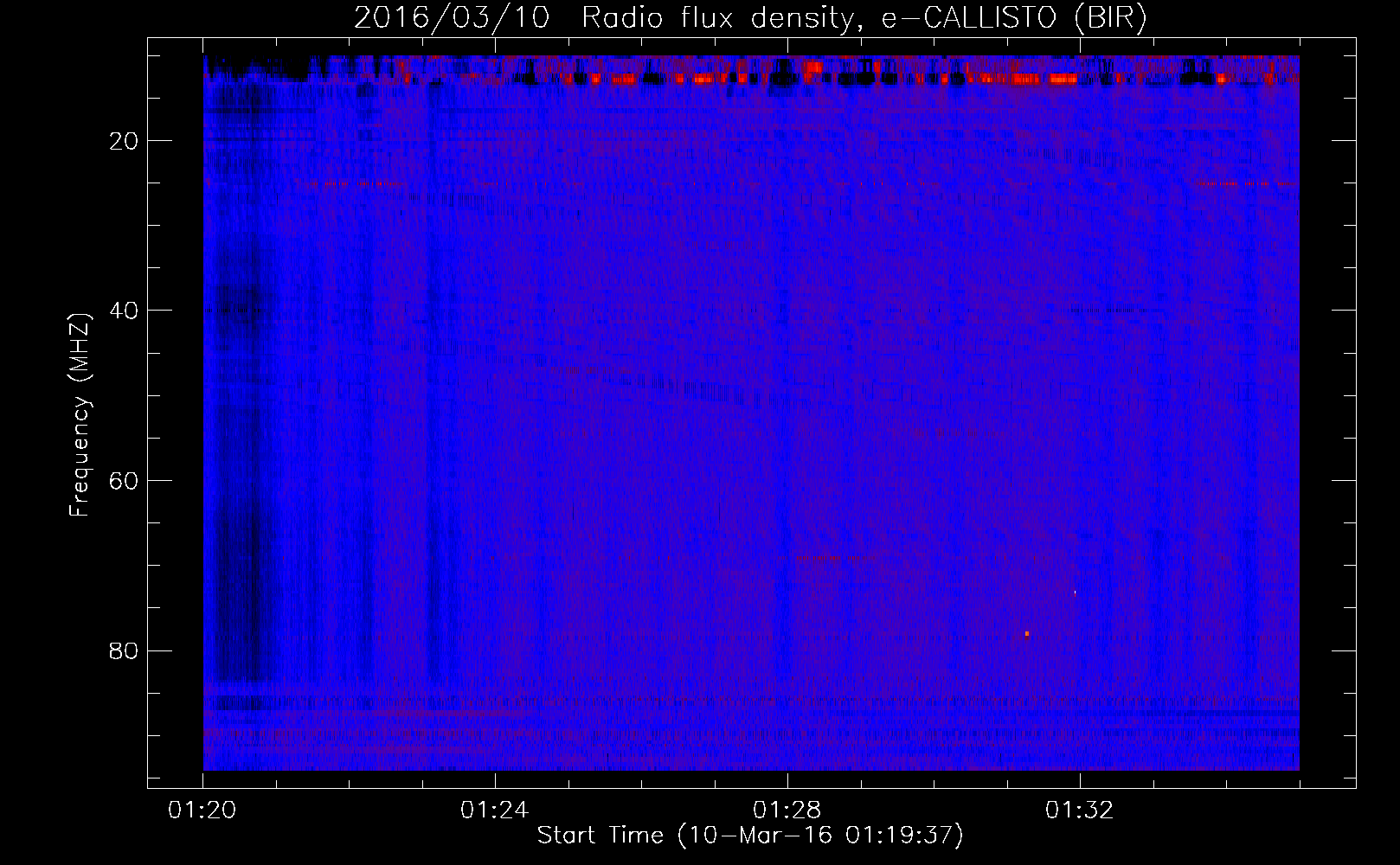Click the '01:24' time tick label
The height and width of the screenshot is (865, 1400).
(x=495, y=811)
